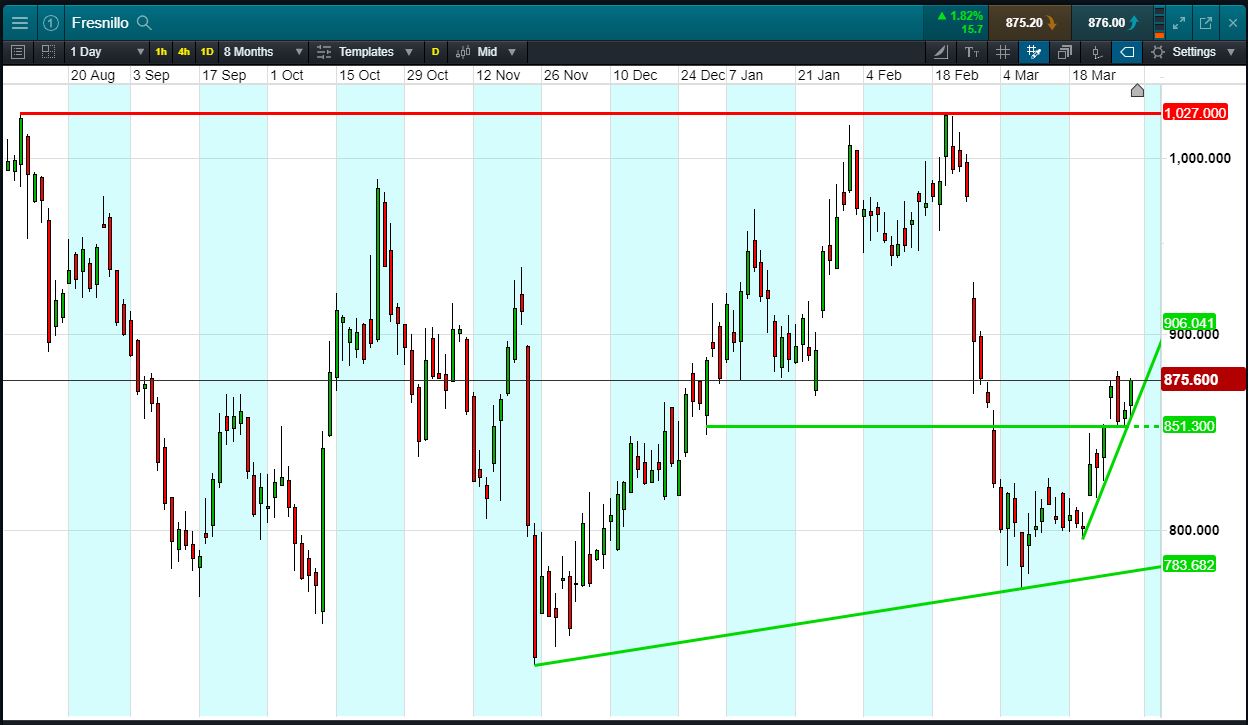Open the 8 Months range dropdown
1248x725 pixels.
[x=262, y=51]
